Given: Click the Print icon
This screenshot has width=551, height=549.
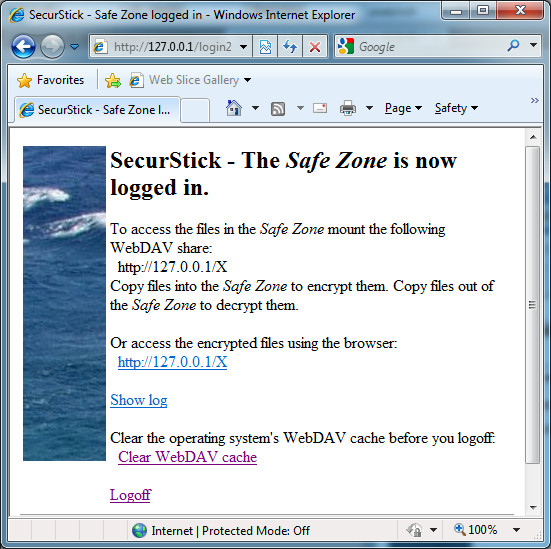Looking at the screenshot, I should 348,108.
